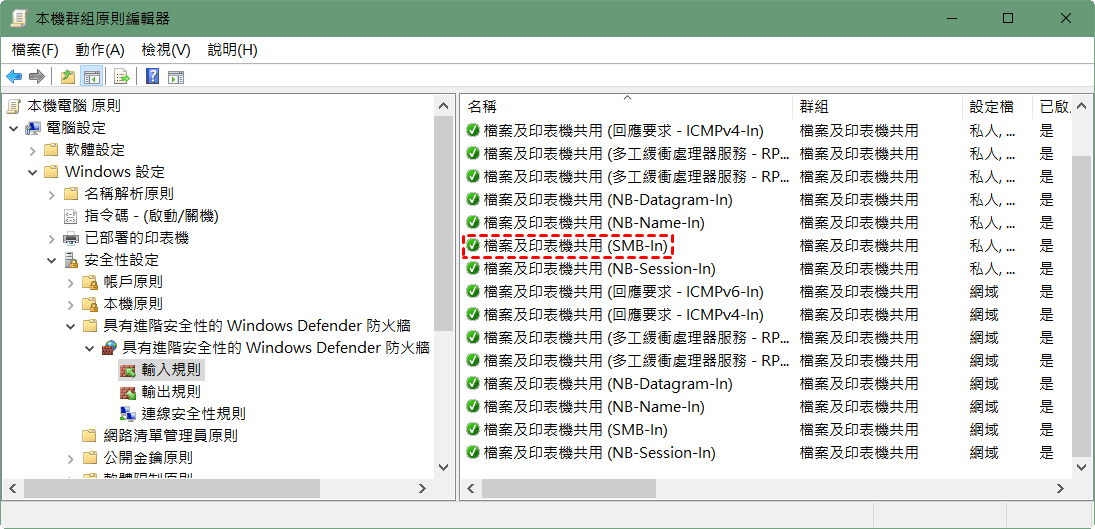The image size is (1095, 529).
Task: Expand the 帳戶原則 tree node
Action: [71, 283]
